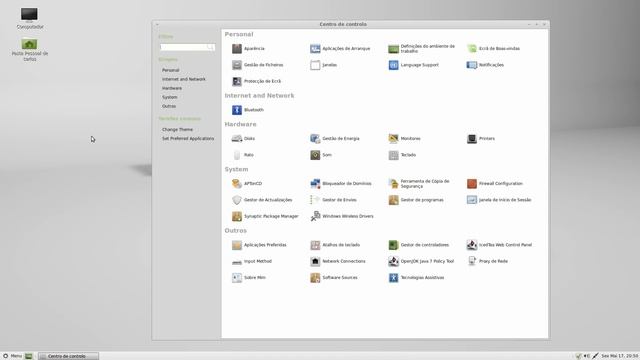640x360 pixels.
Task: Click the search icon in Filter field
Action: (x=210, y=47)
